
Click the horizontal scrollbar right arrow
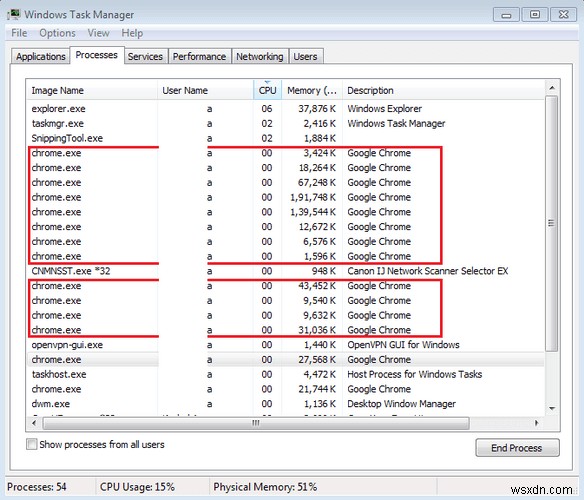coord(536,423)
